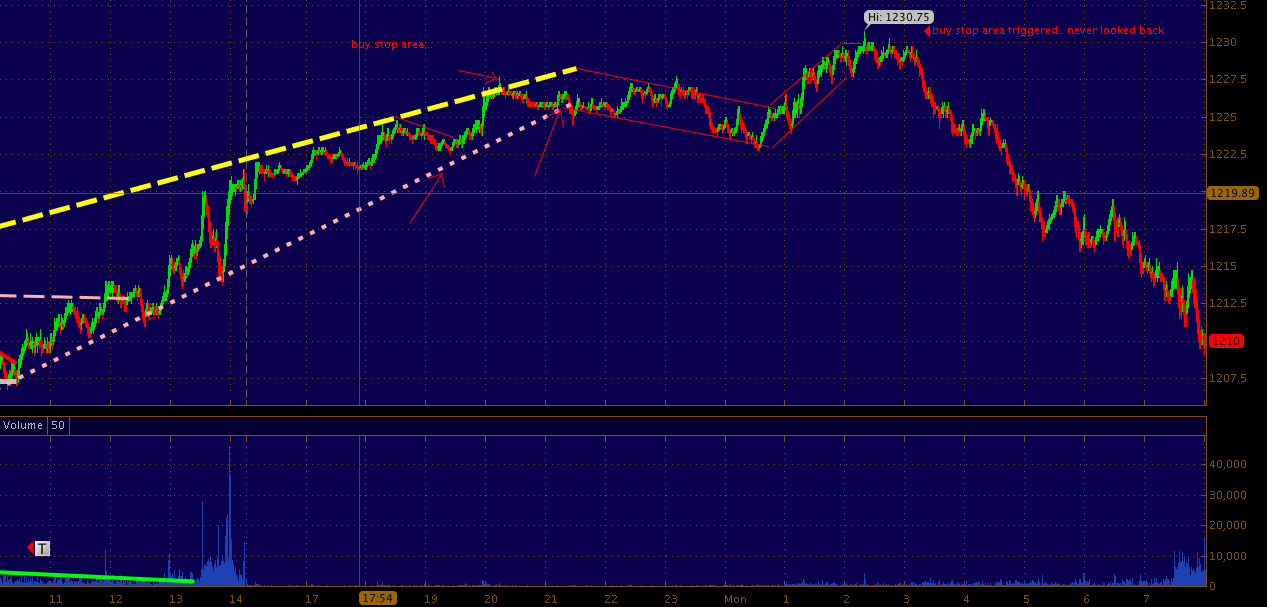
Task: Click the Mon date label on time axis
Action: coord(735,599)
